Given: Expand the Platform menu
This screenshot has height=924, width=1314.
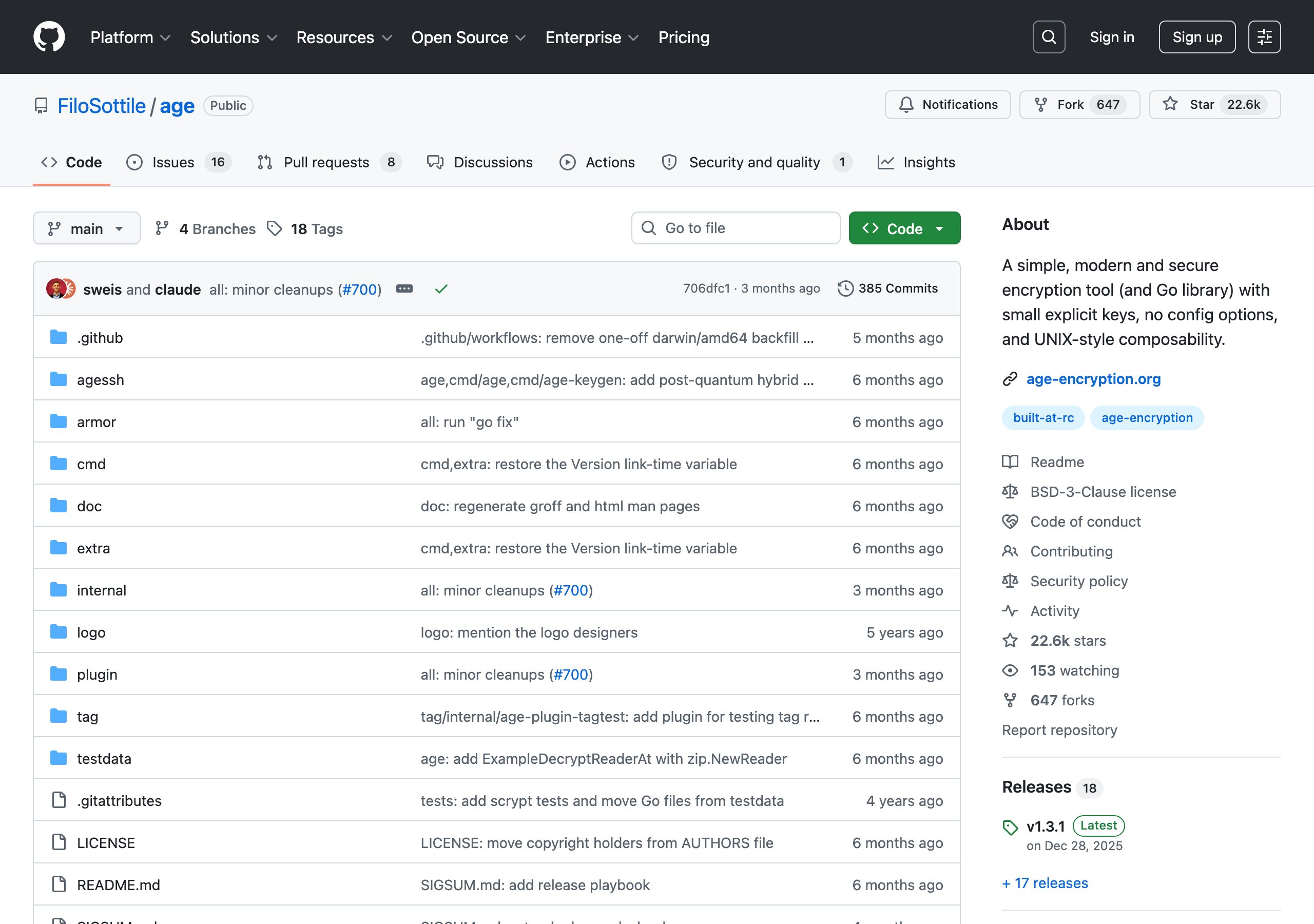Looking at the screenshot, I should [x=130, y=37].
